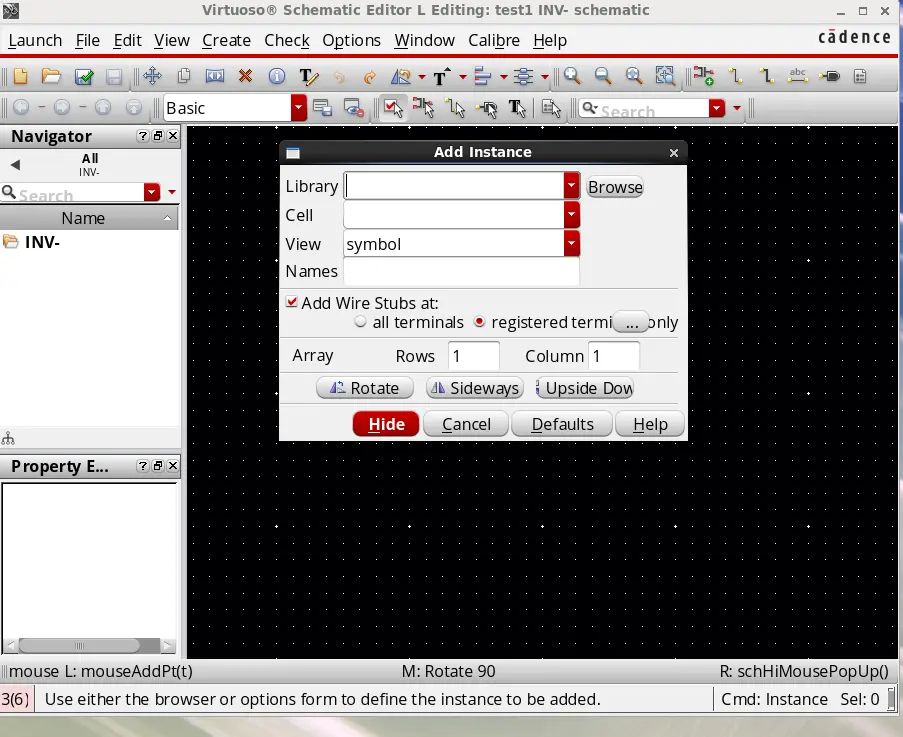The width and height of the screenshot is (903, 737).
Task: Click the Rotate triangle toolbar icon
Action: 401,76
